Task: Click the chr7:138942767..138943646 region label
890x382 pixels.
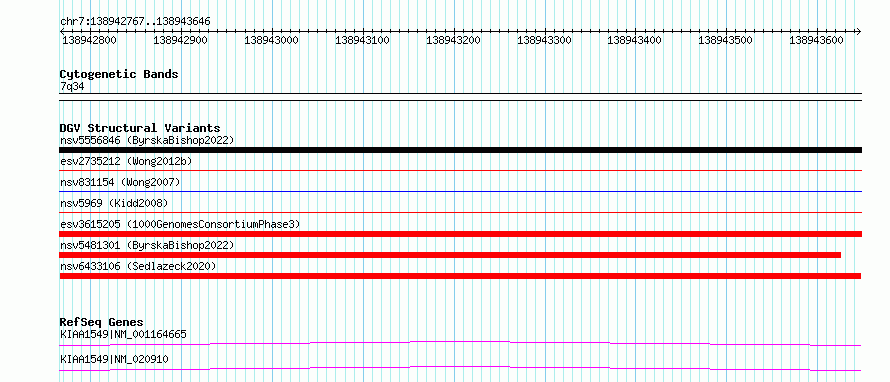Action: tap(135, 21)
